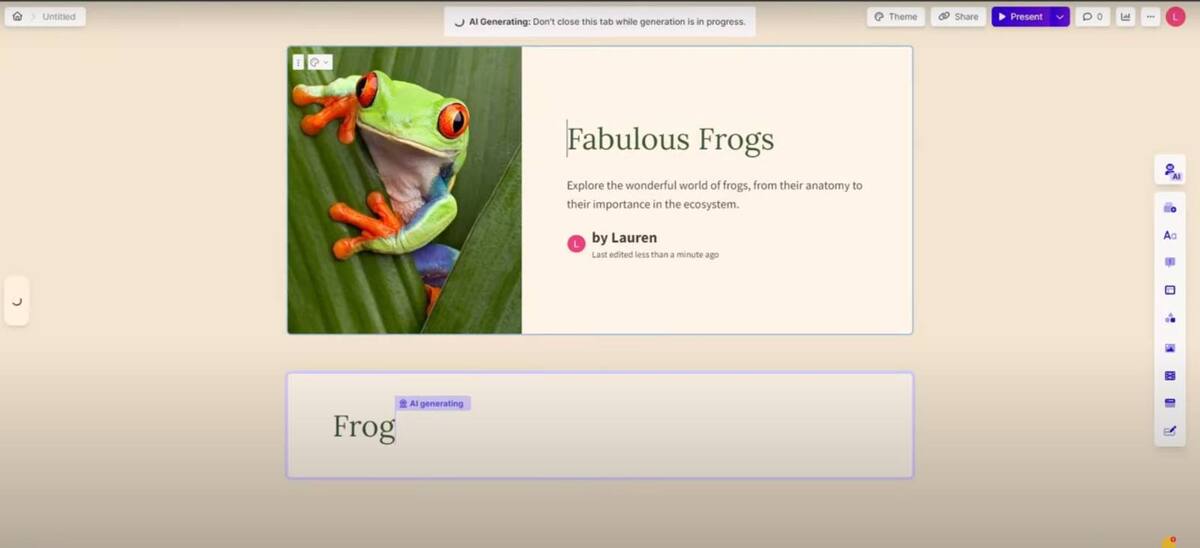Expand the card style palette dropdown
The height and width of the screenshot is (548, 1200).
pos(320,62)
